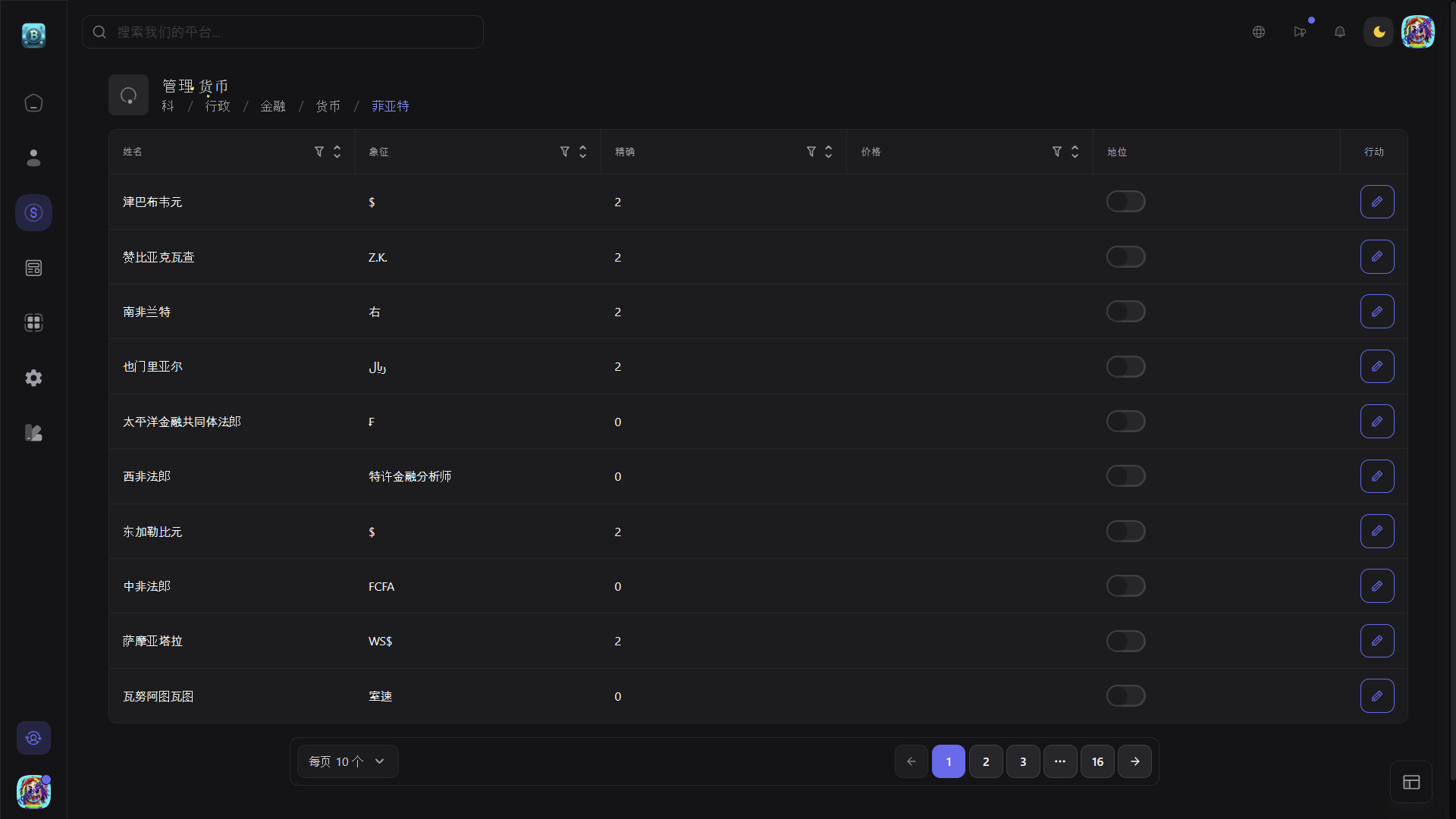Click the platform search input field
The image size is (1456, 819).
(282, 32)
